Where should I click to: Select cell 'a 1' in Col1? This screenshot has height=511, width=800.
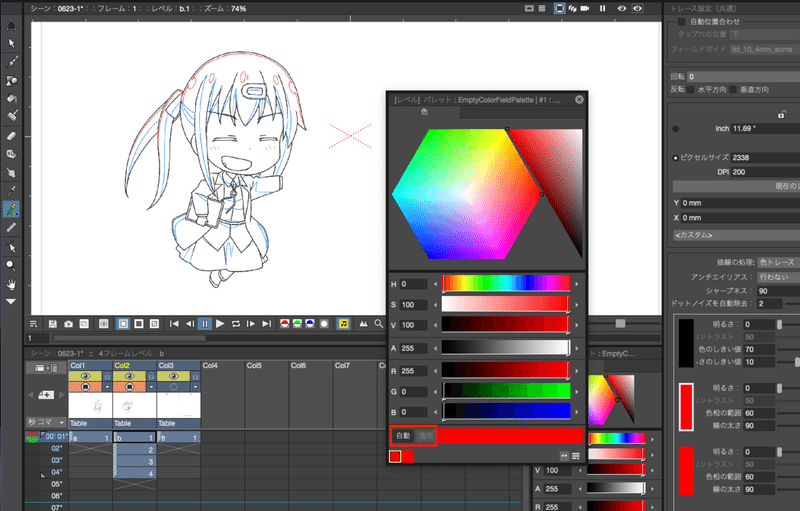(x=90, y=438)
